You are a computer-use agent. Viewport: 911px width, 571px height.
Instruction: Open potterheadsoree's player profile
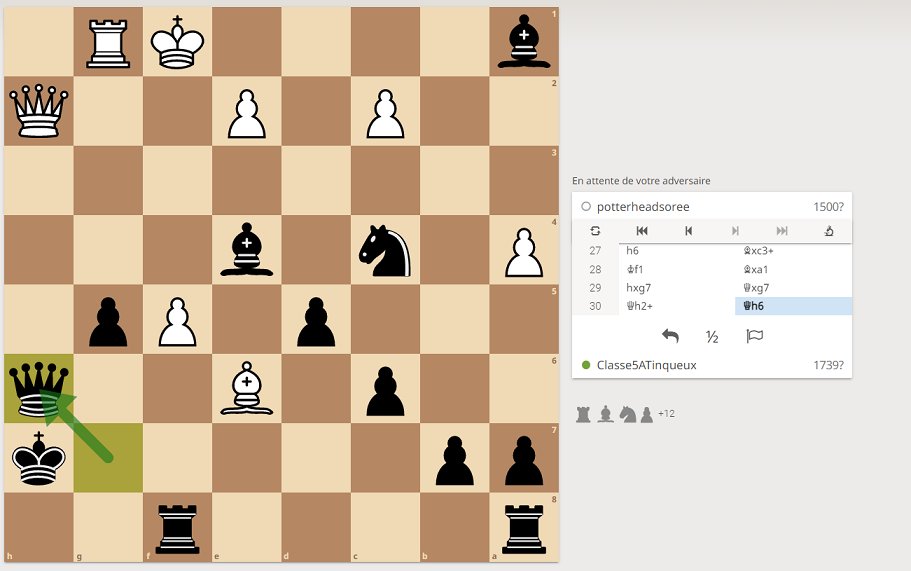click(643, 207)
